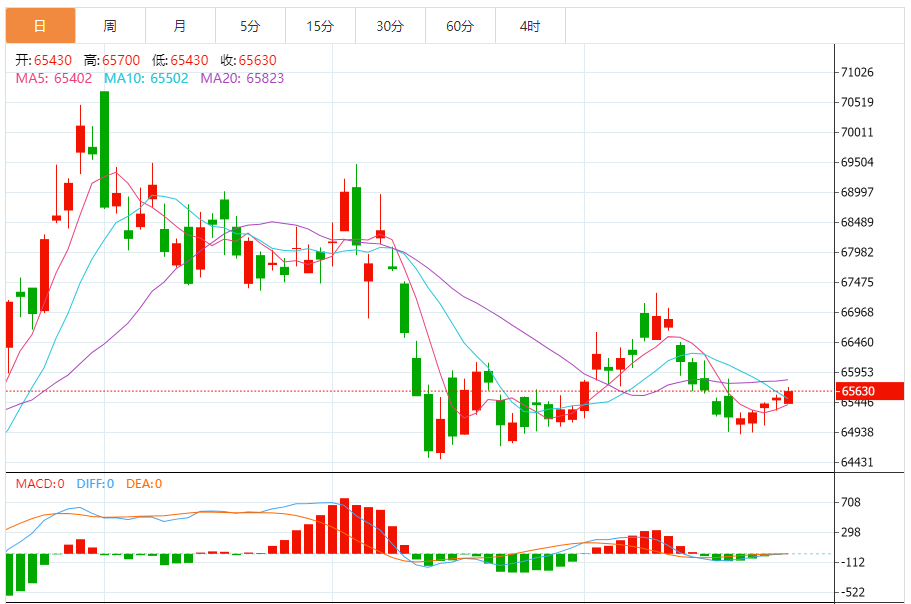Click the MA20: 65823 indicator label

pyautogui.click(x=242, y=78)
